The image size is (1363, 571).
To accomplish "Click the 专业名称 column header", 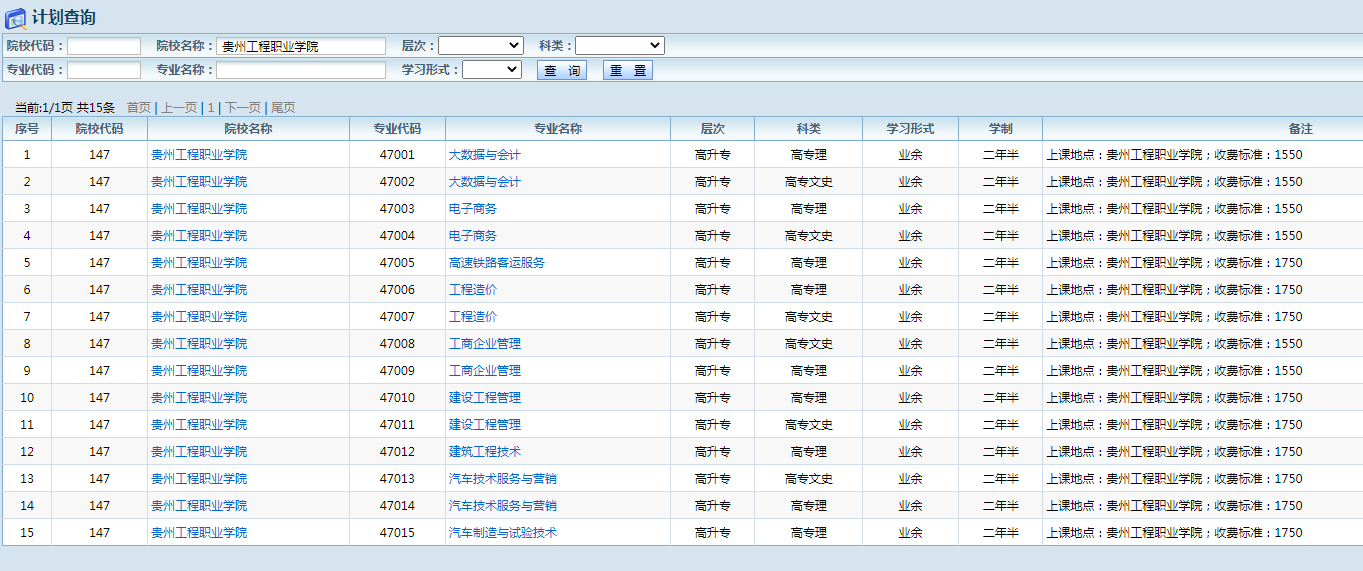I will pos(557,129).
